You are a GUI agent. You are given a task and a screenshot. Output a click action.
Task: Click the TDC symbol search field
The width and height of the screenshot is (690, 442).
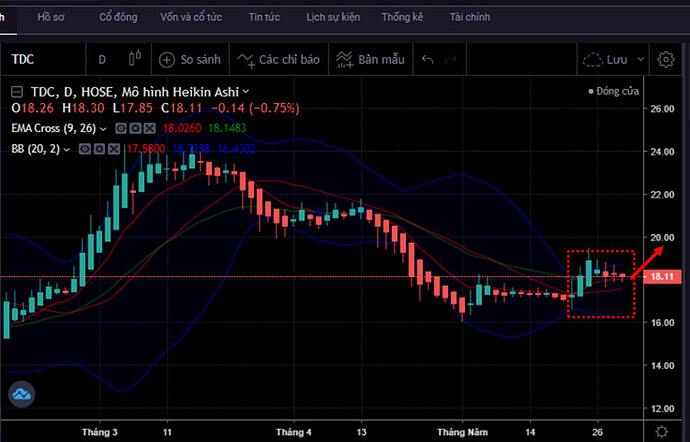40,60
